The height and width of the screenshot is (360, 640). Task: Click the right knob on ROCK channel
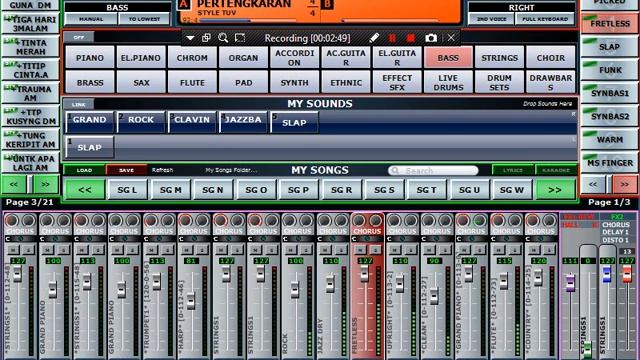tap(306, 220)
